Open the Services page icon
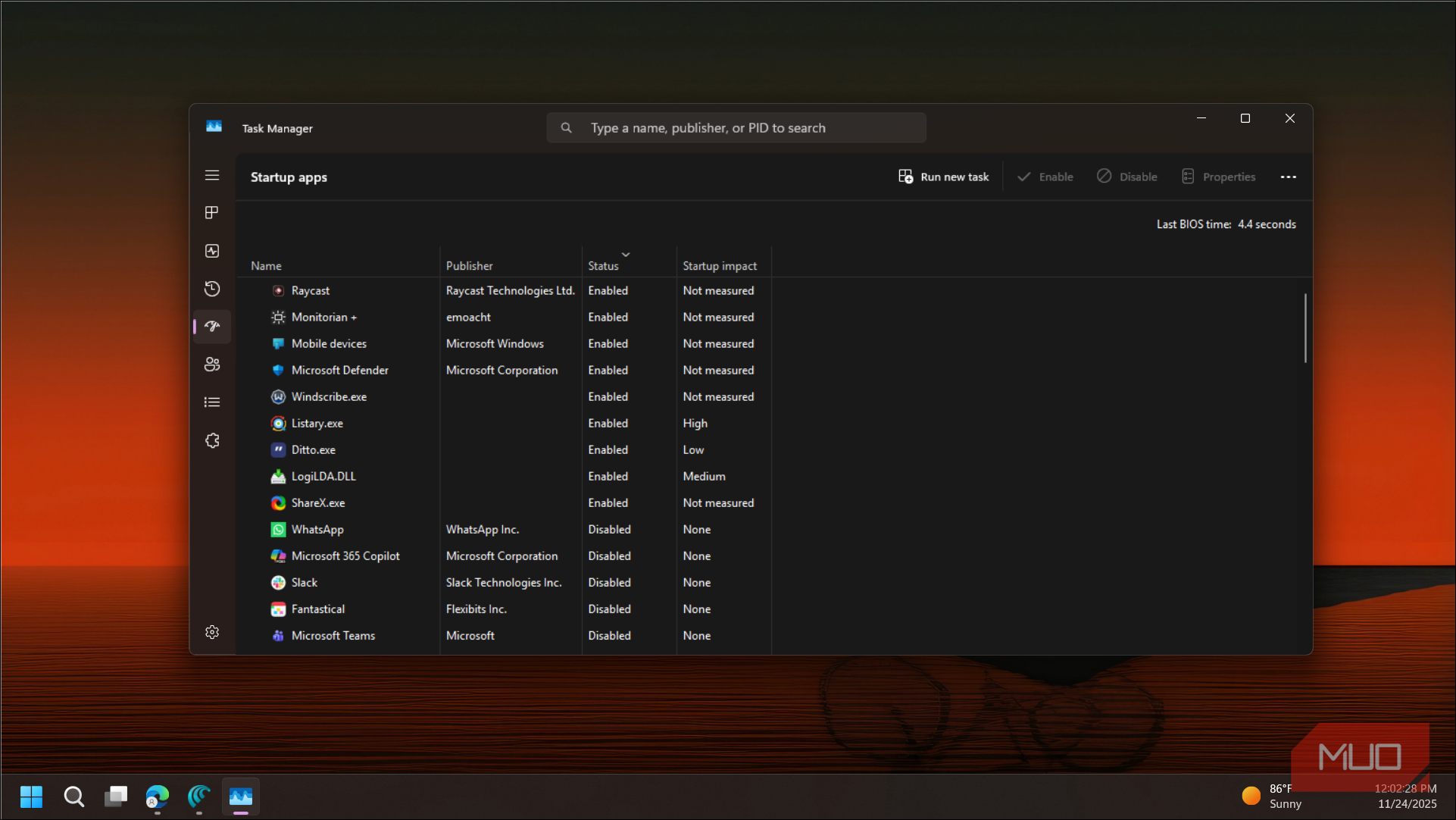Viewport: 1456px width, 820px height. 212,440
